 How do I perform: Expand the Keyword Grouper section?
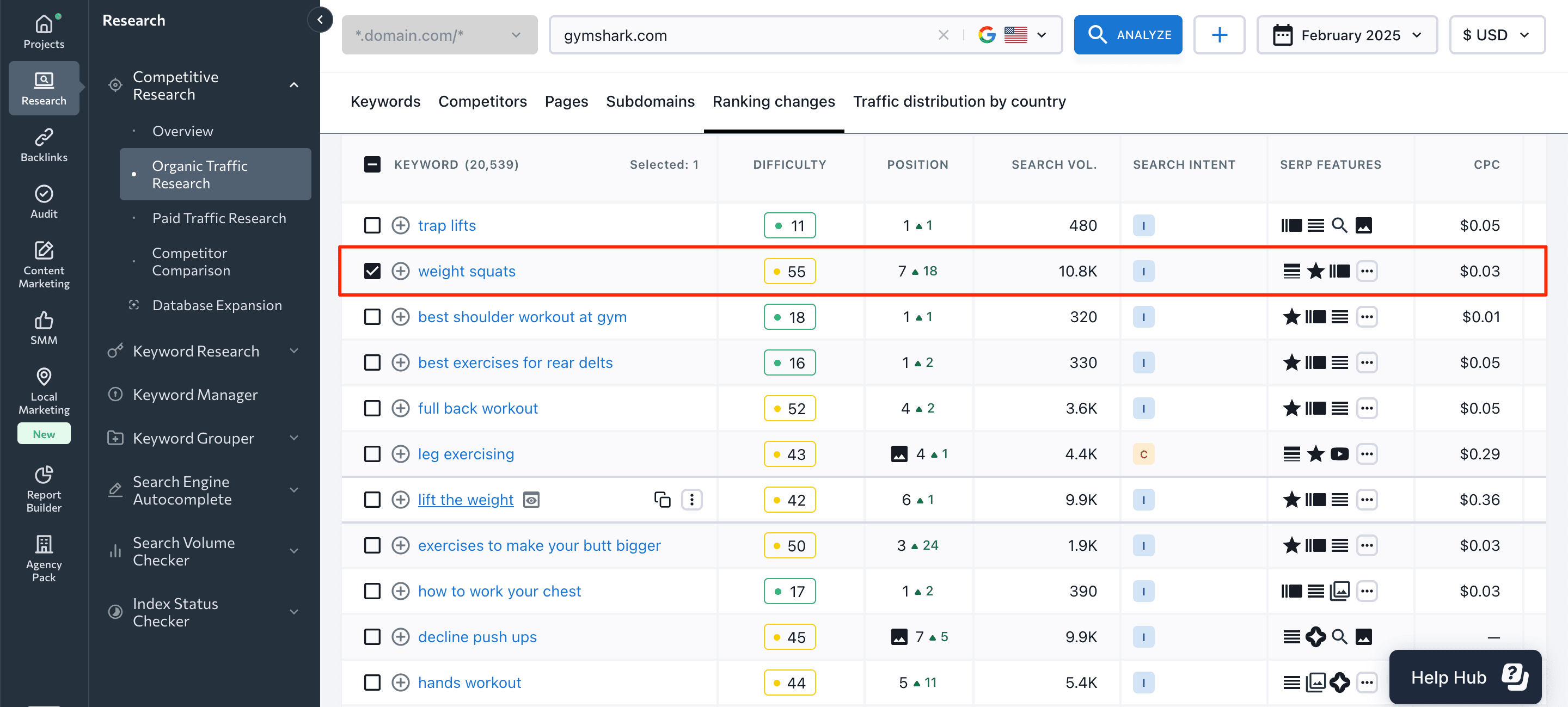coord(293,438)
